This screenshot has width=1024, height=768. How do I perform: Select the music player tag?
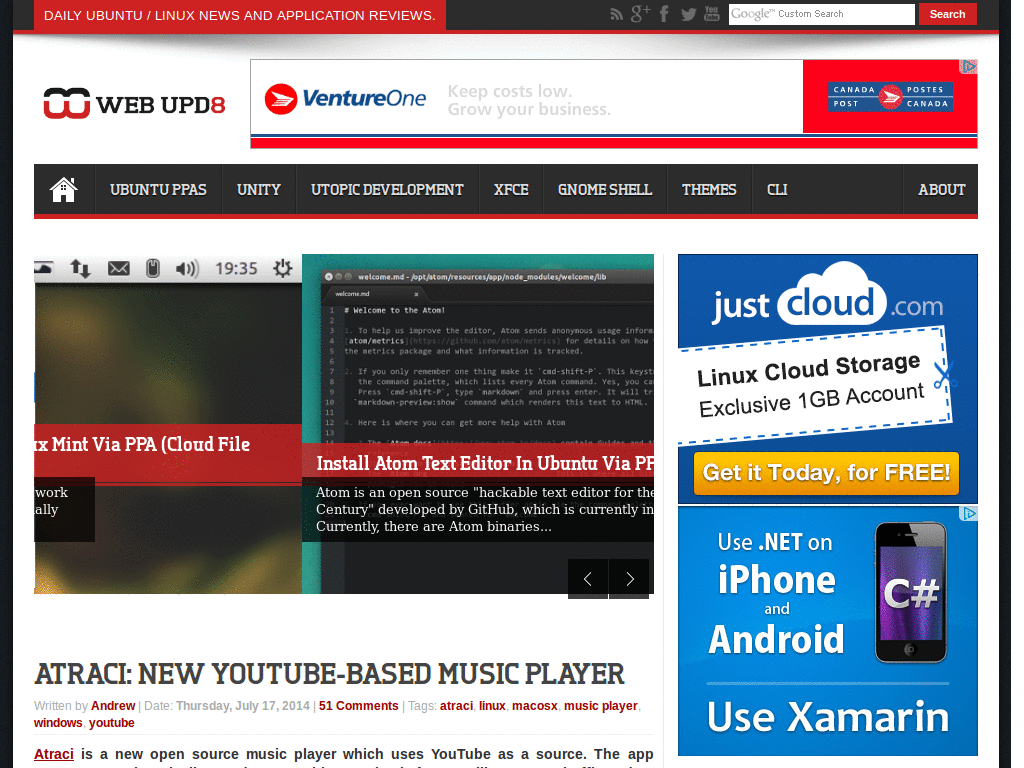point(601,706)
